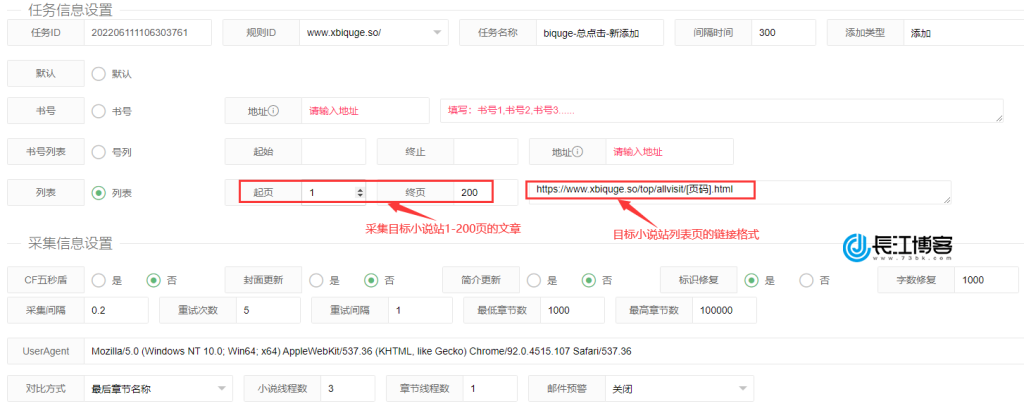Viewport: 1024px width, 406px height.
Task: Click the 起页 spinner arrows
Action: click(x=360, y=192)
